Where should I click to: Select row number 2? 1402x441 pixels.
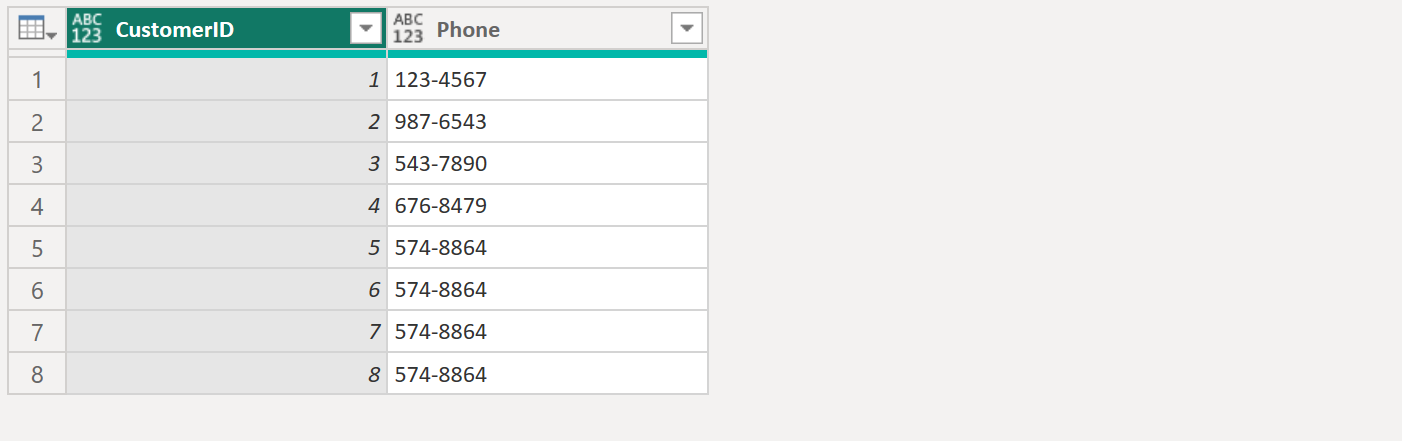[x=37, y=122]
